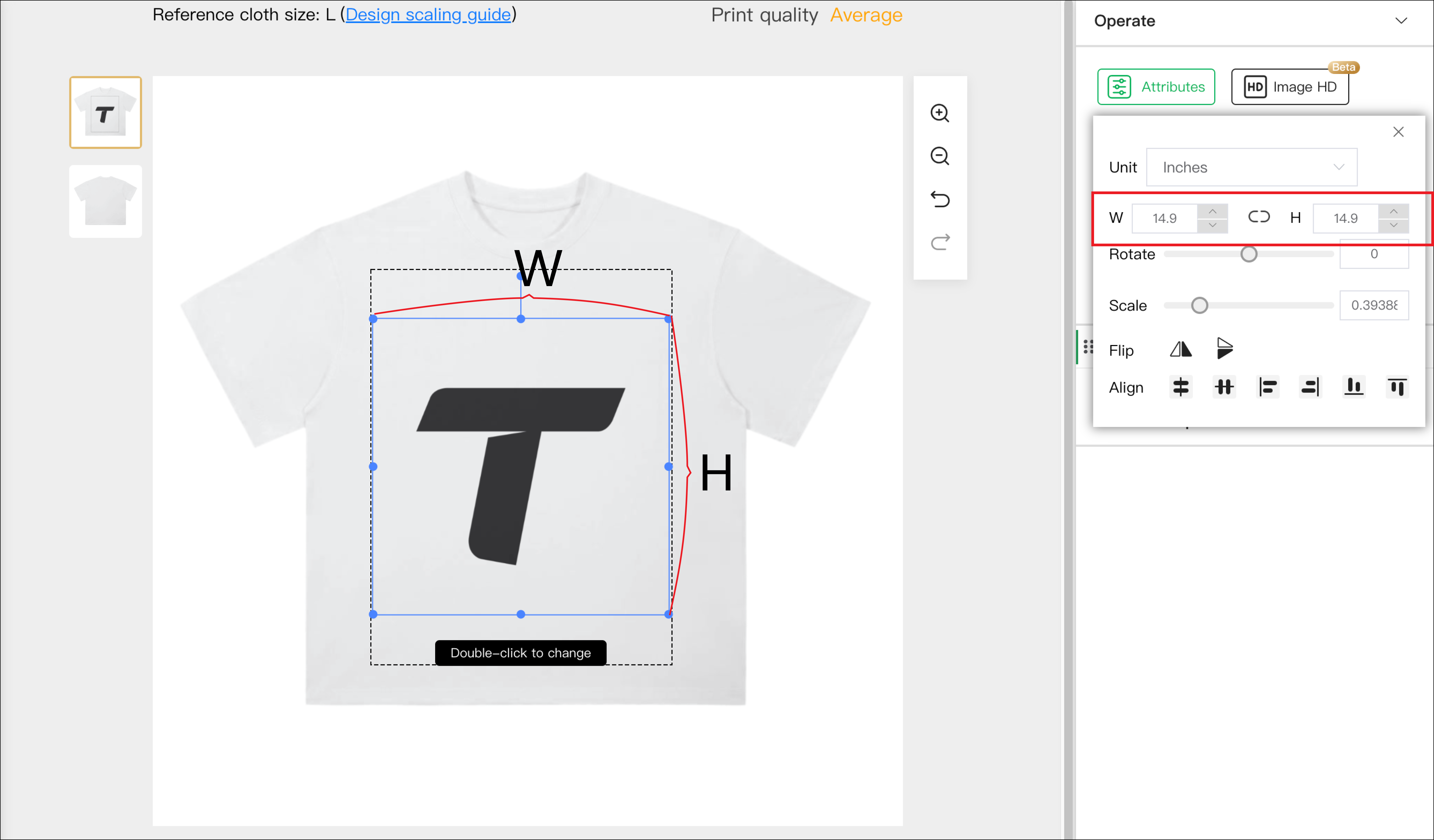Increase the height value stepper
The image size is (1434, 840).
[x=1393, y=211]
